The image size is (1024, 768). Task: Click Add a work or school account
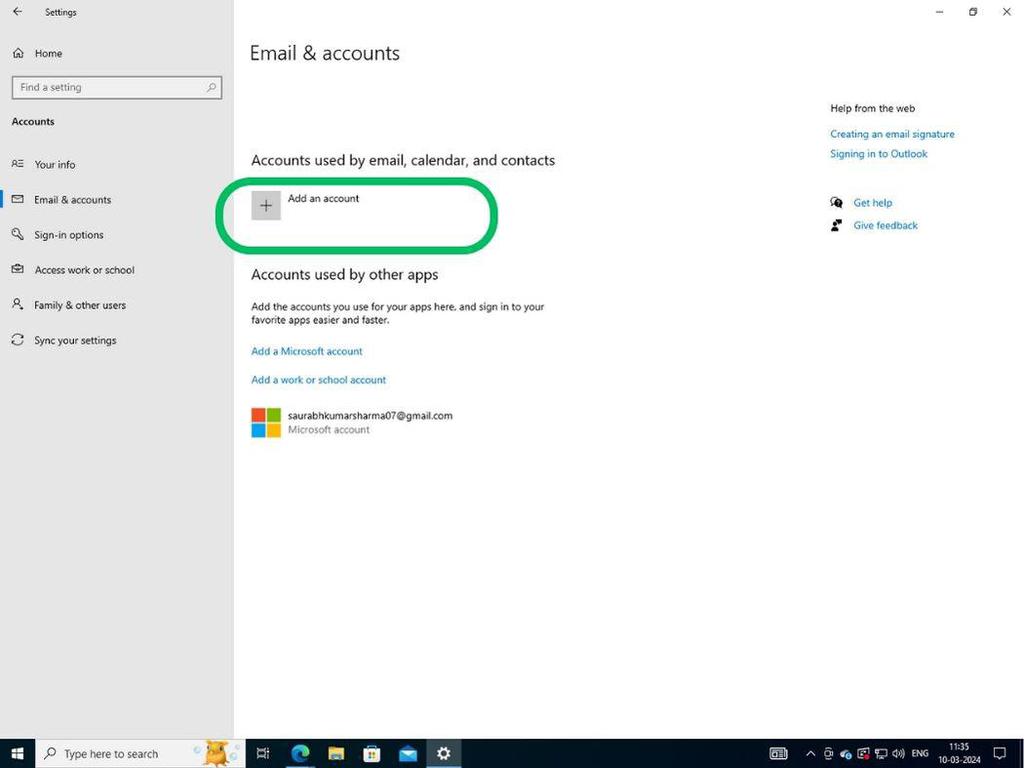(x=319, y=380)
